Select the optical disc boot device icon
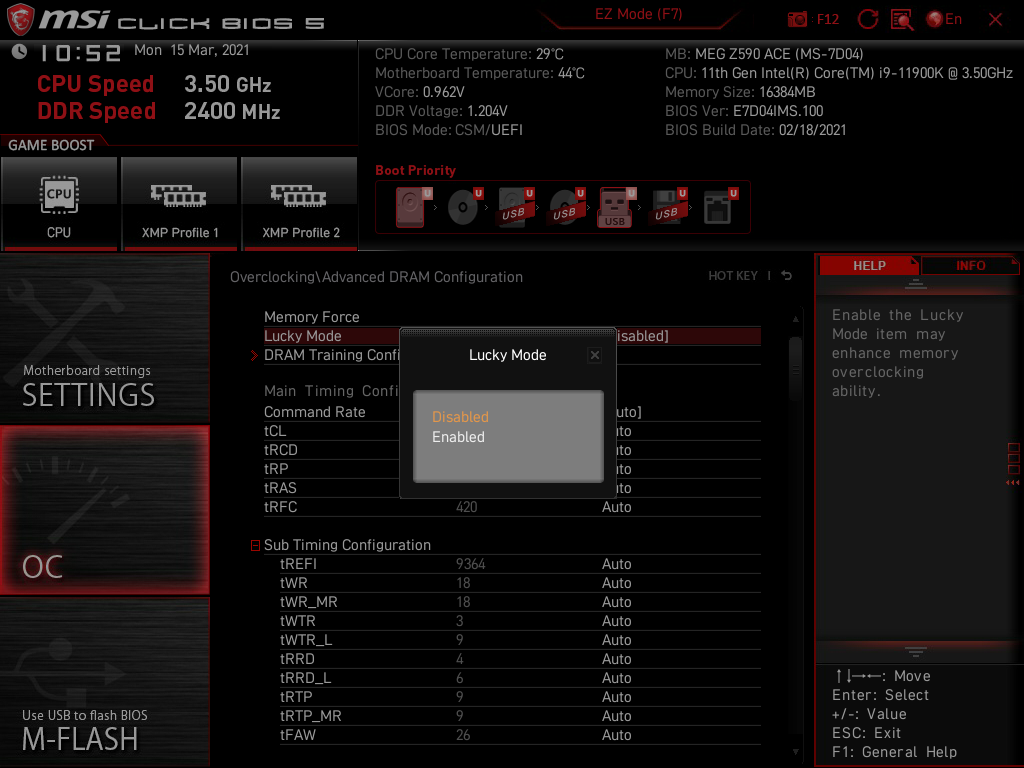 (x=464, y=208)
